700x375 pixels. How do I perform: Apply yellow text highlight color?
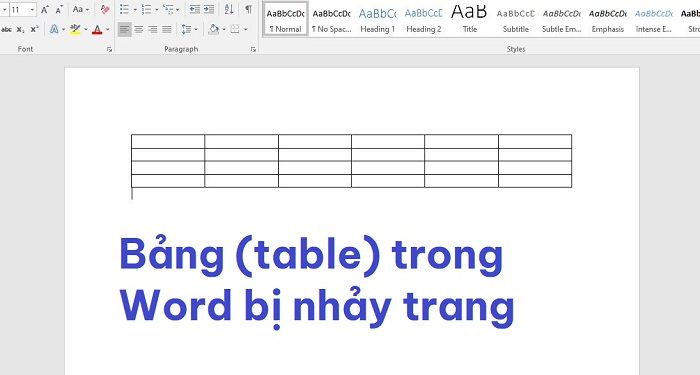[x=75, y=30]
